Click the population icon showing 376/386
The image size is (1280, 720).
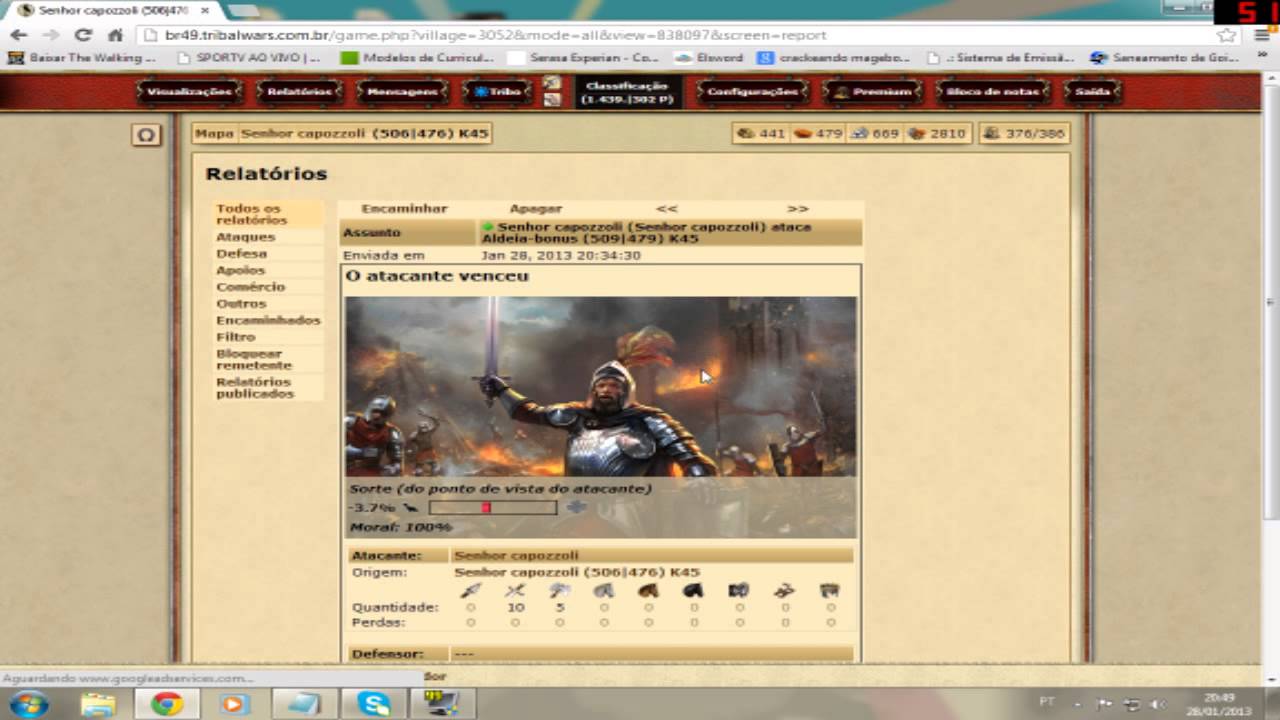[x=991, y=133]
